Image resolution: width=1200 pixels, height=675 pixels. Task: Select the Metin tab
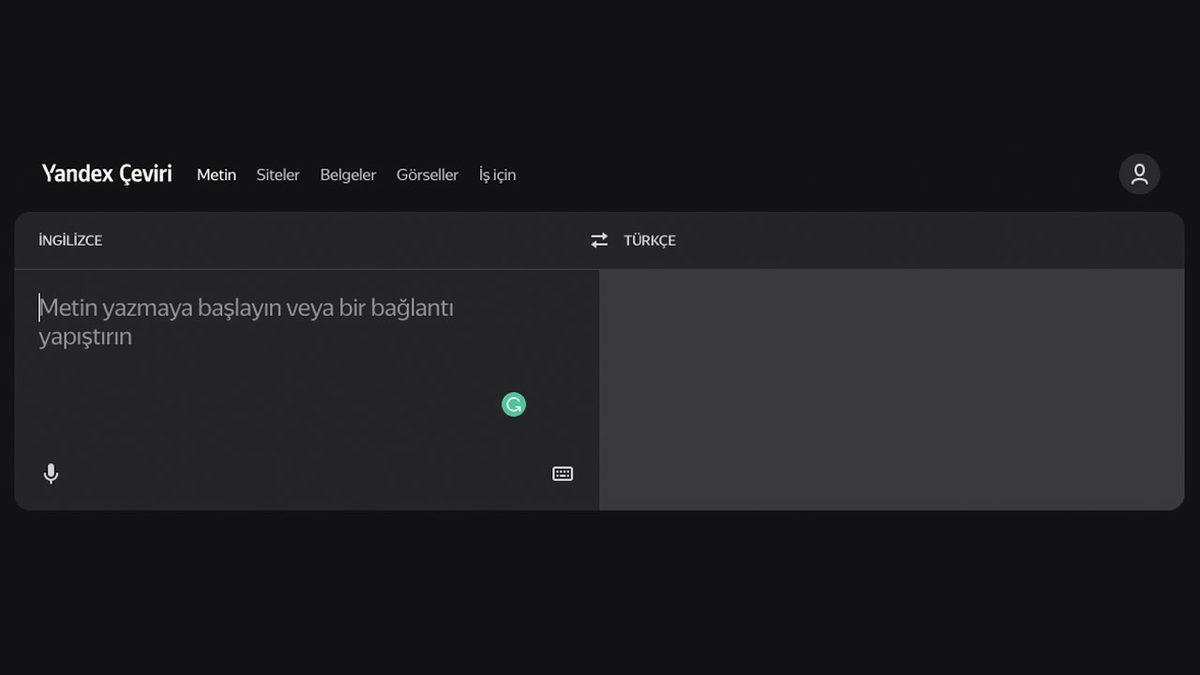(216, 175)
